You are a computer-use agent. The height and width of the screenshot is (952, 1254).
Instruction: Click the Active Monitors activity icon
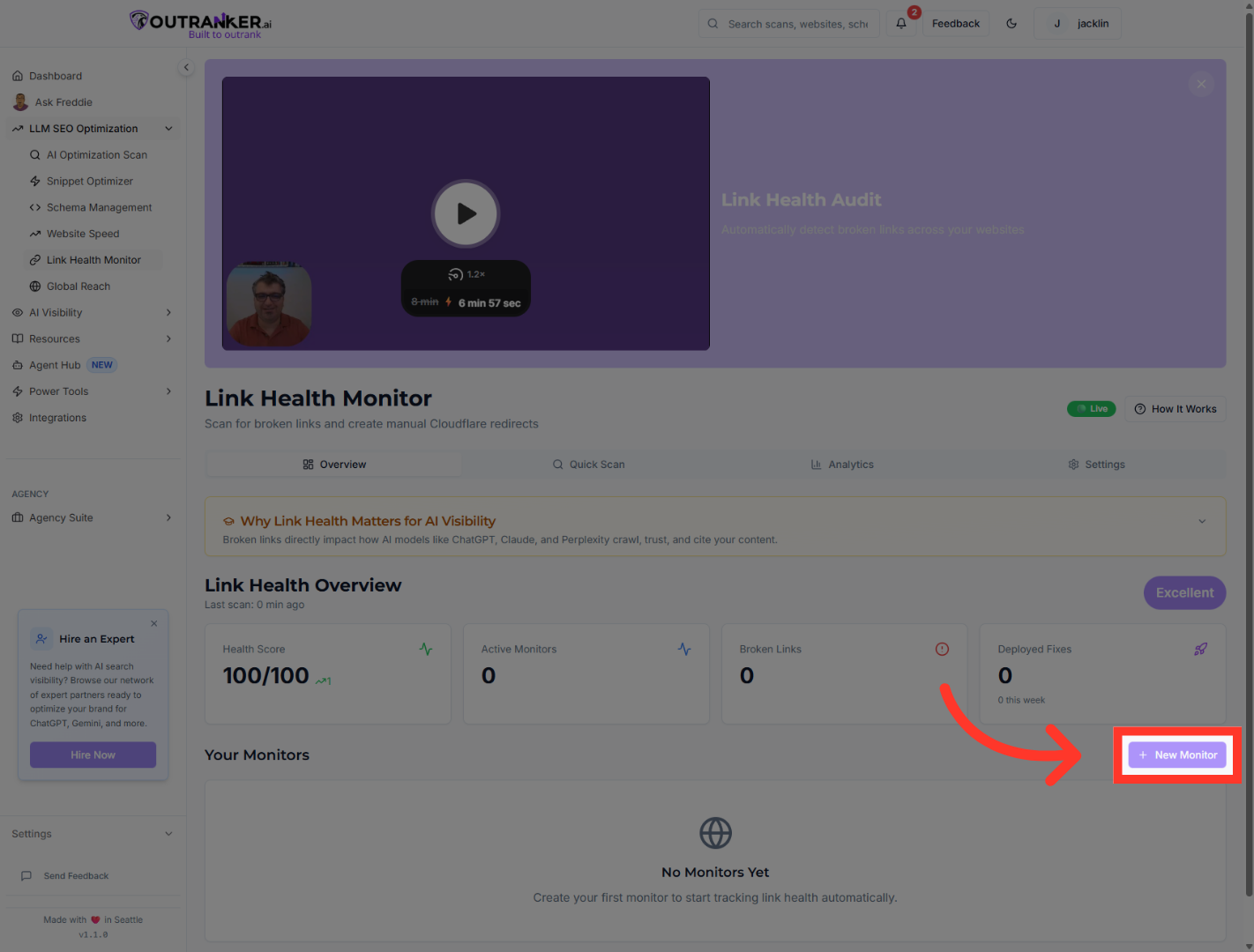point(684,649)
